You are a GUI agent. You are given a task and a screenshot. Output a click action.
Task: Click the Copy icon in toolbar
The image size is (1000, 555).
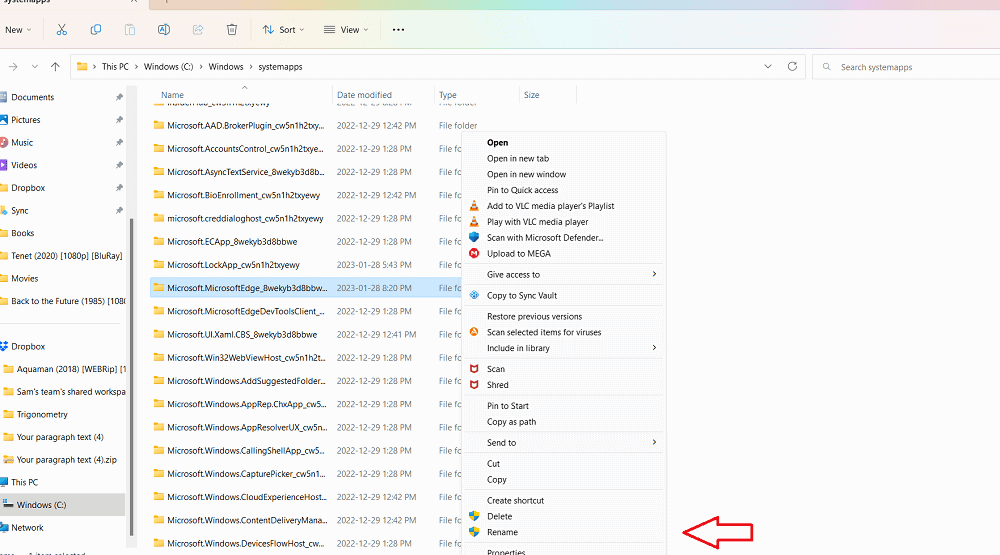click(x=96, y=29)
